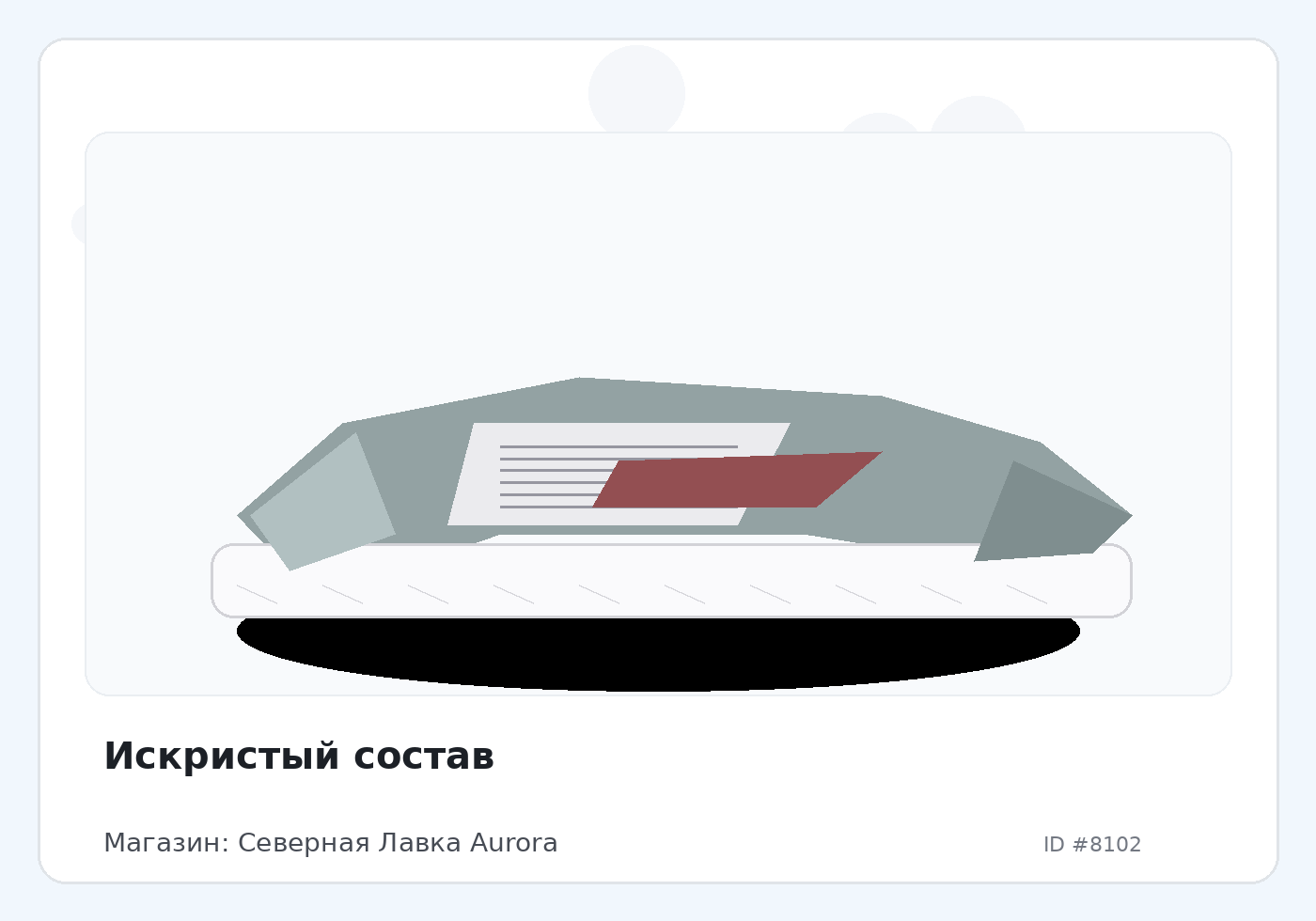Click the word состав in the title
The width and height of the screenshot is (1316, 921).
[x=424, y=757]
